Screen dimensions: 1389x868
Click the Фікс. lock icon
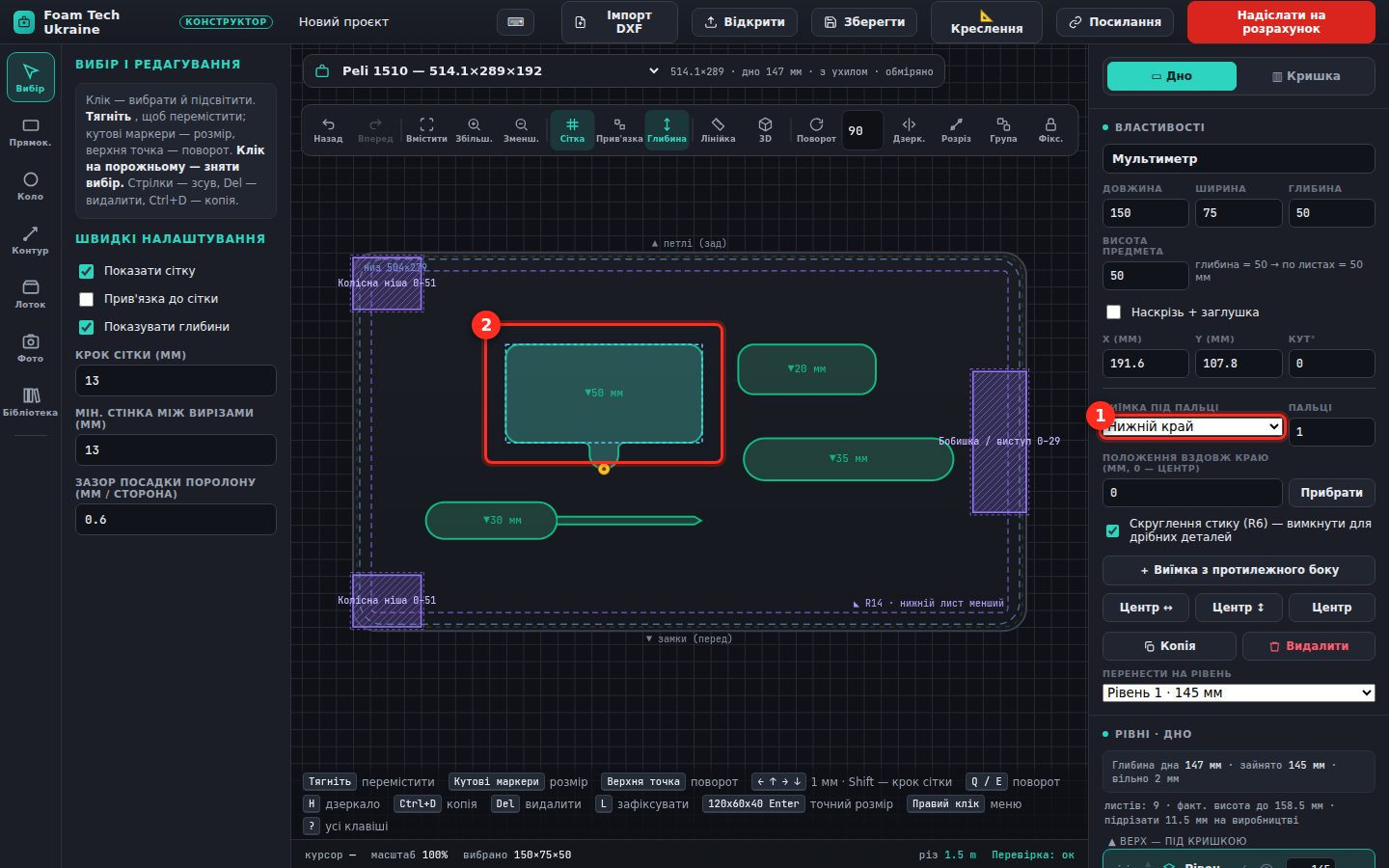(x=1050, y=129)
